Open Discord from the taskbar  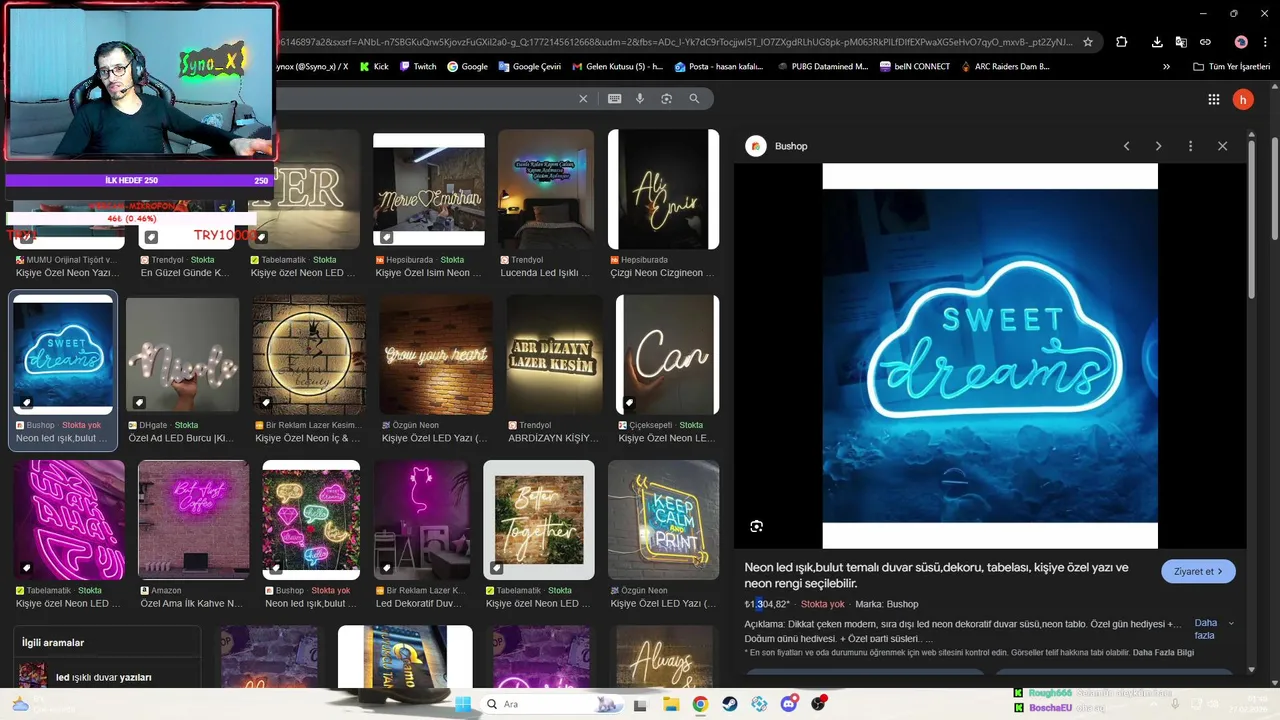pyautogui.click(x=789, y=704)
